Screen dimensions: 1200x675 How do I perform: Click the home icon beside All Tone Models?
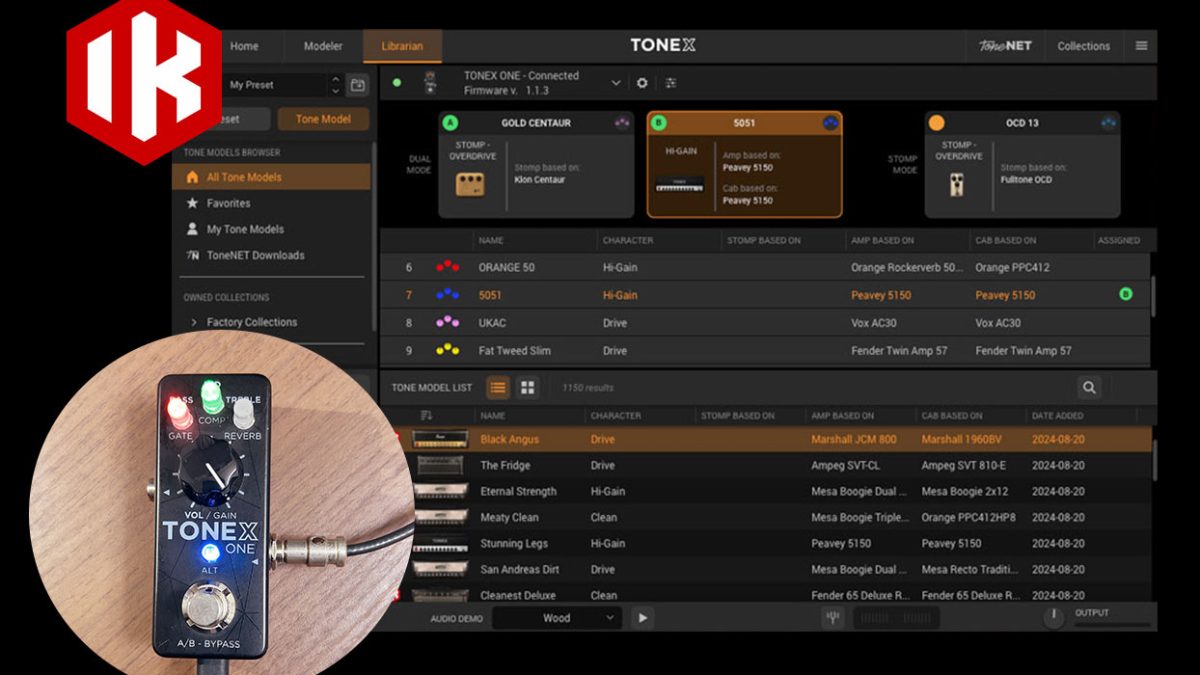click(192, 177)
